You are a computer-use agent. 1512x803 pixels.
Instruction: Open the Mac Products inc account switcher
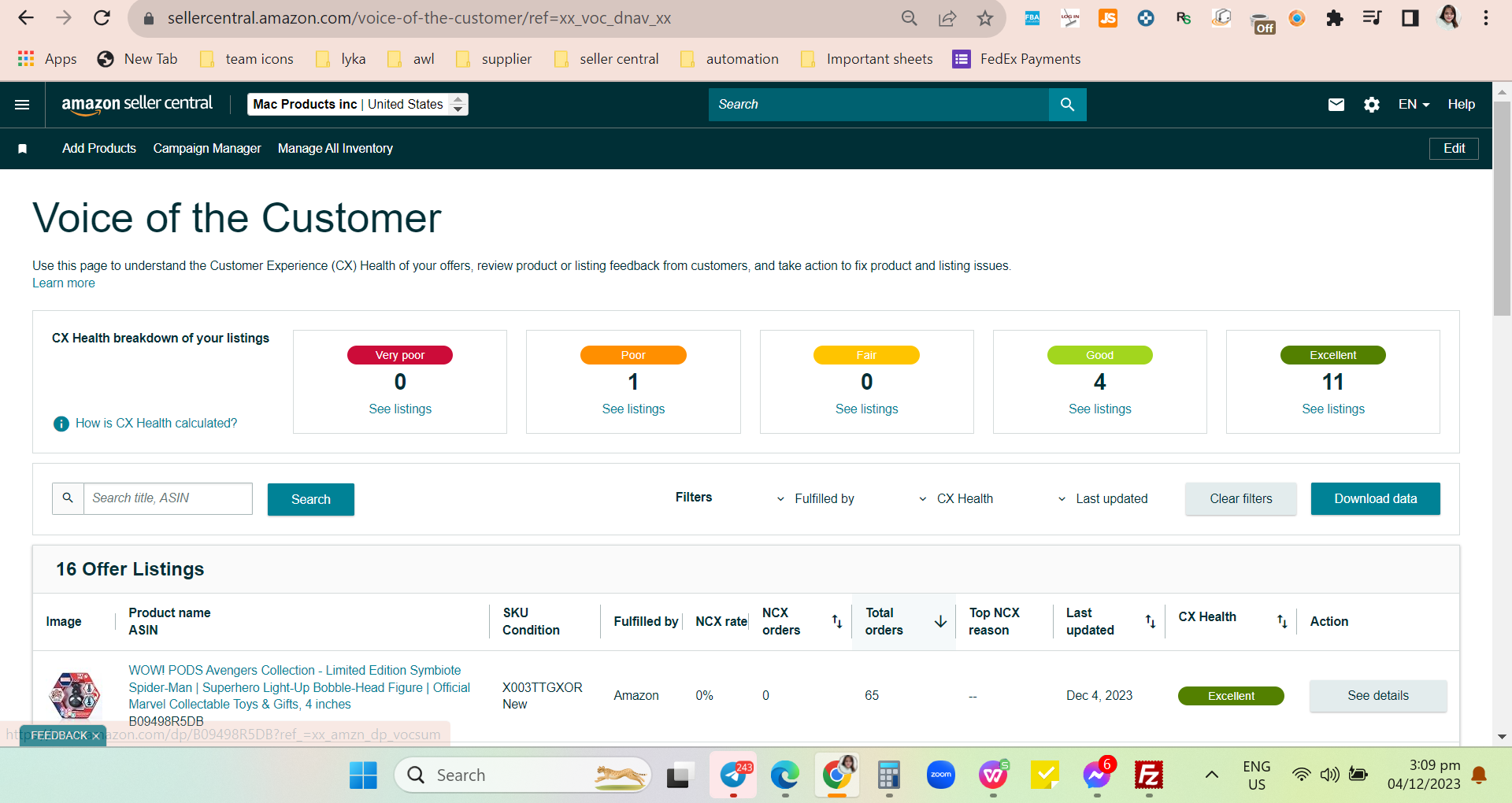click(x=358, y=105)
